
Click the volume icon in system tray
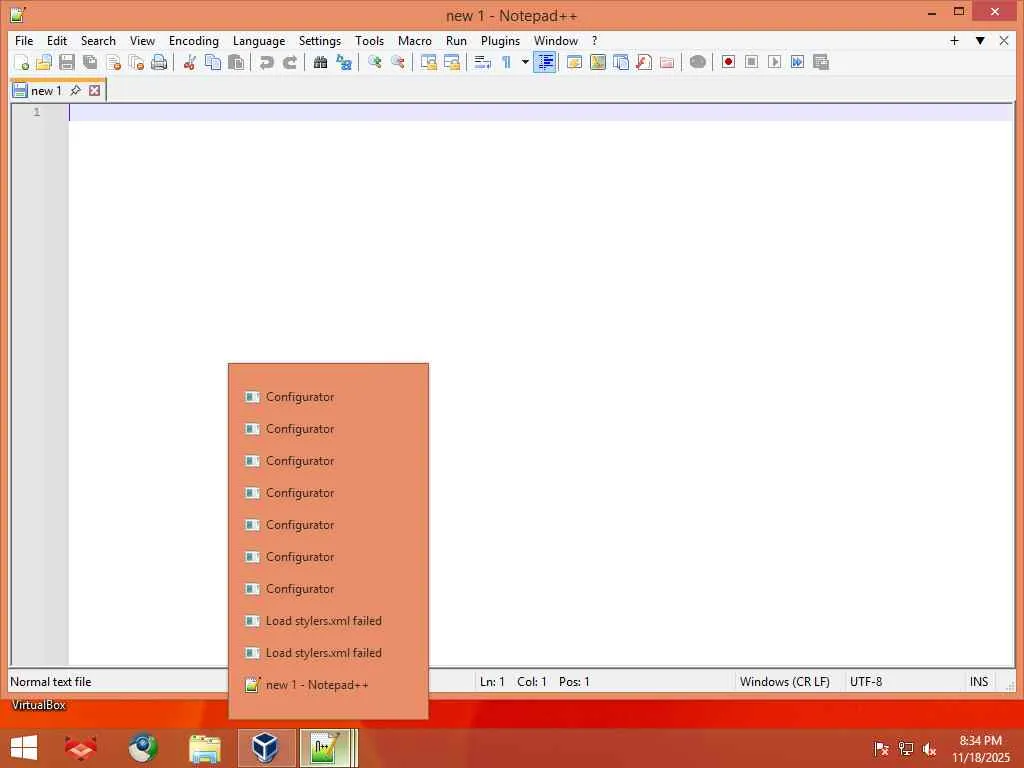(x=929, y=749)
